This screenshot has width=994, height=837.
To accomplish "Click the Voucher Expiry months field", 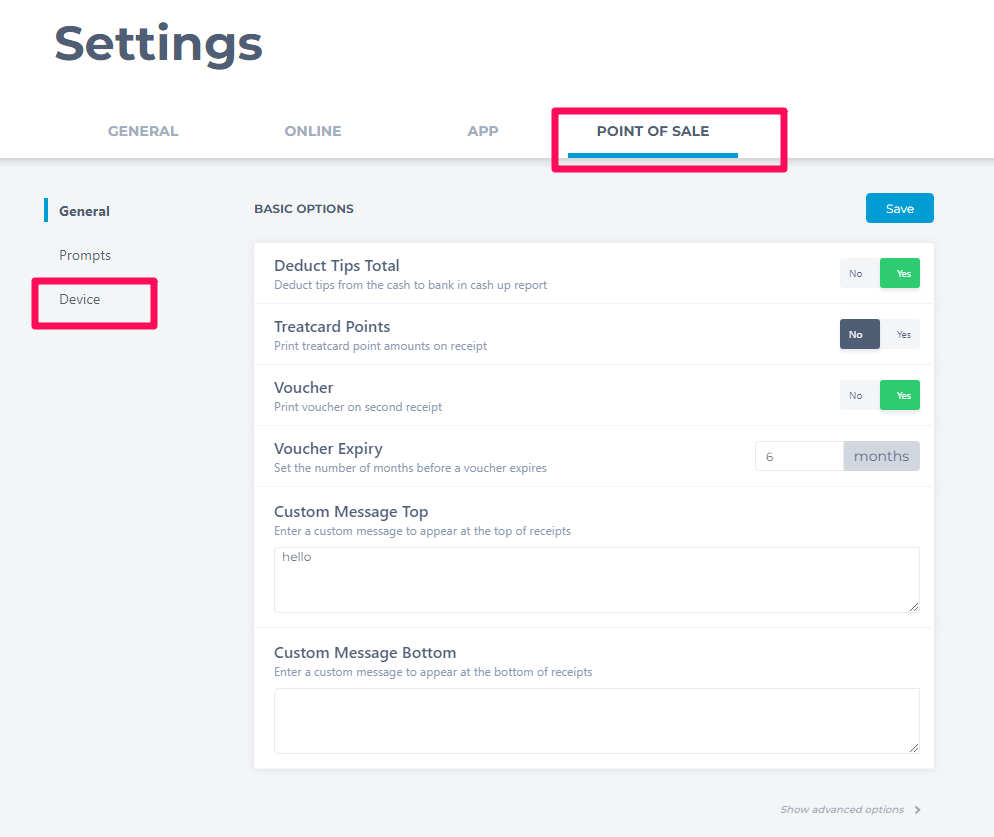I will click(x=799, y=456).
